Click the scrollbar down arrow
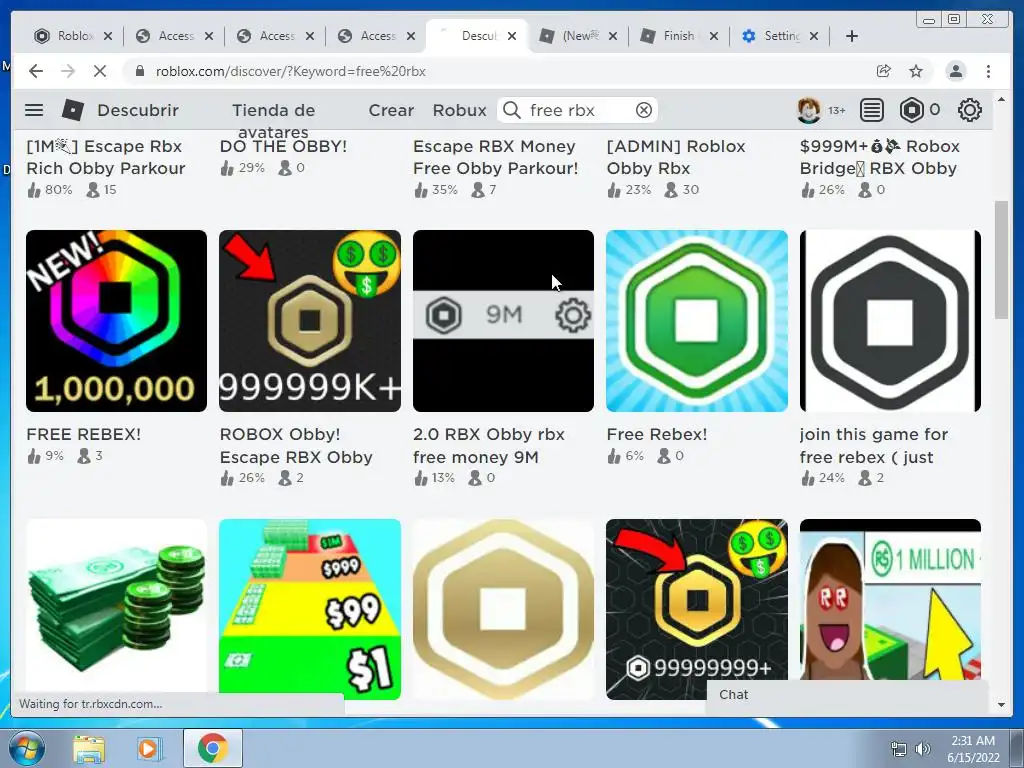 [1001, 705]
